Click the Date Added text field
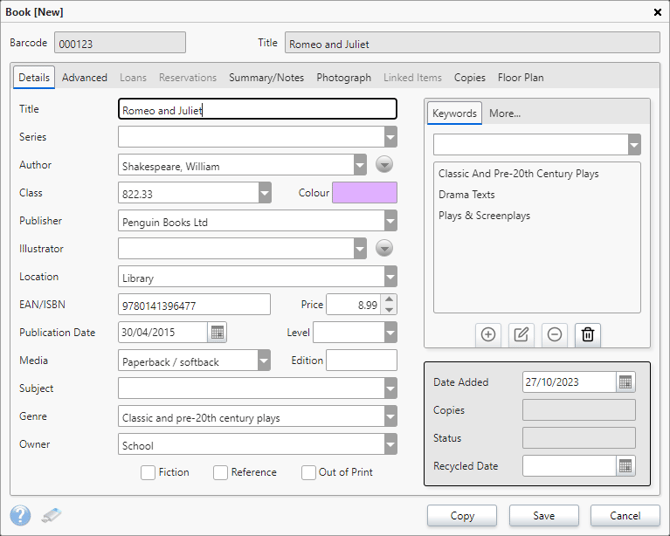The height and width of the screenshot is (536, 670). click(569, 382)
